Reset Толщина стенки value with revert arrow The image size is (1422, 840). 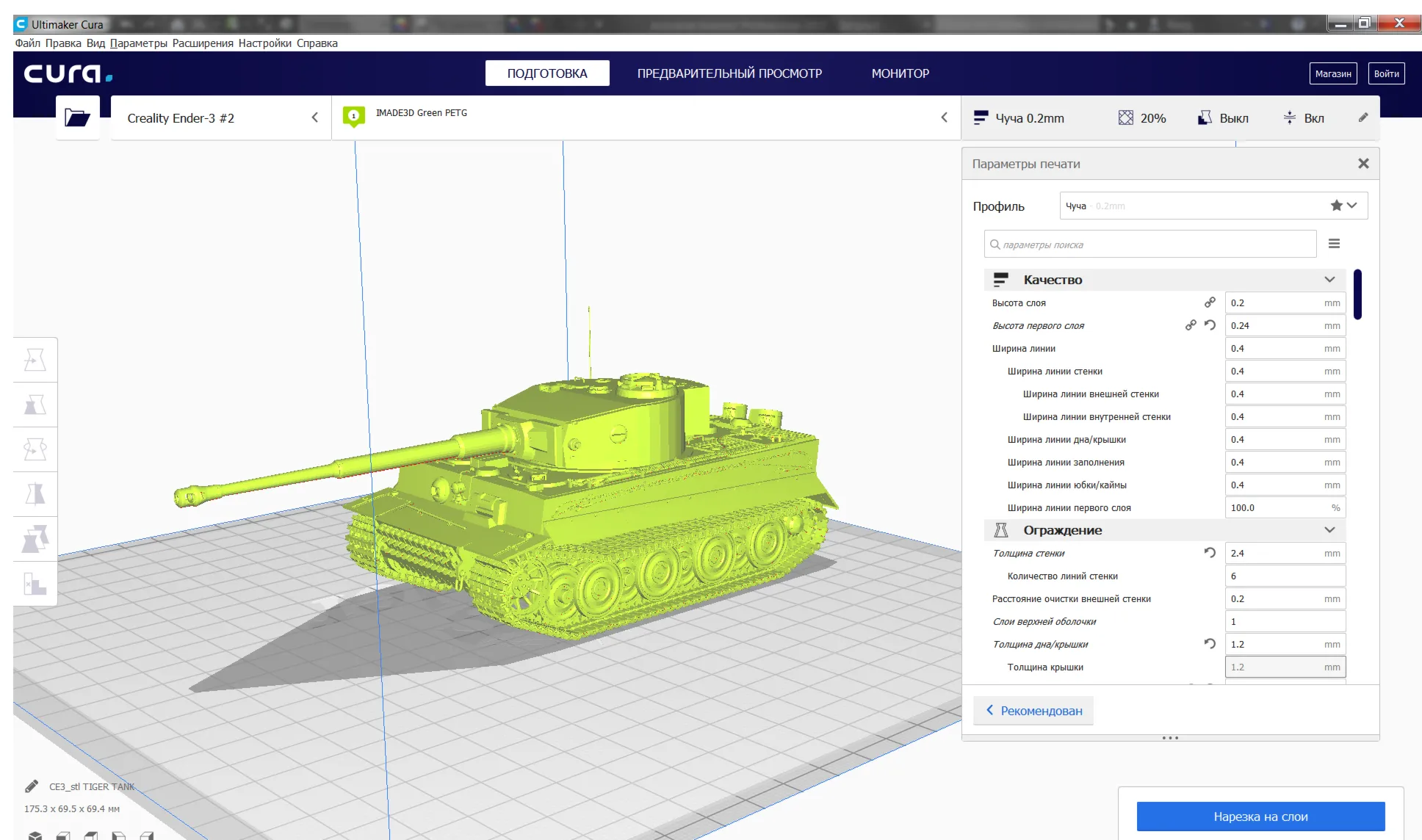(x=1210, y=553)
